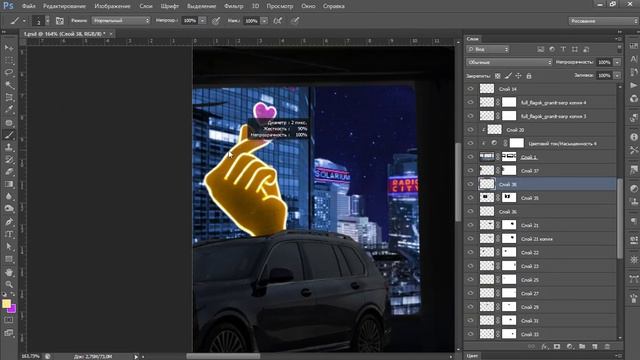Open the Просмотр menu
This screenshot has width=640, height=360.
280,6
